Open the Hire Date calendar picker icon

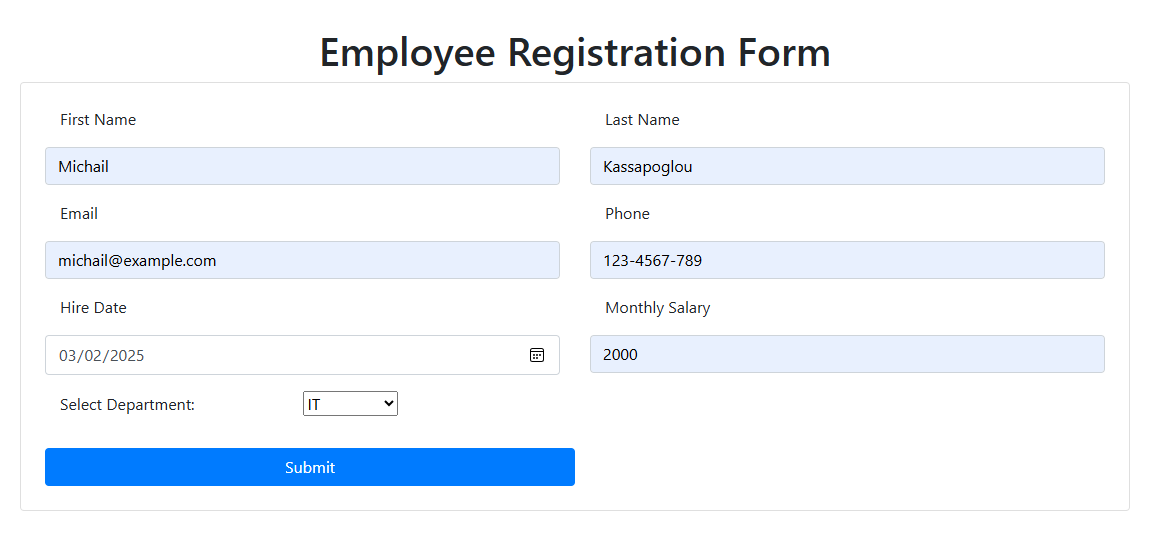(x=536, y=355)
